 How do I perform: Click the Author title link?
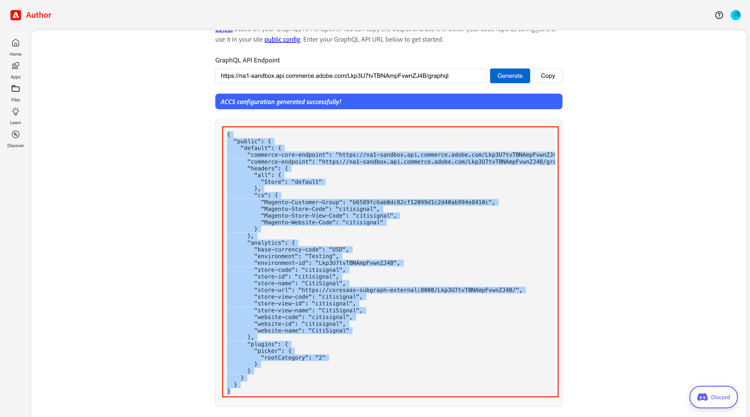(x=38, y=15)
